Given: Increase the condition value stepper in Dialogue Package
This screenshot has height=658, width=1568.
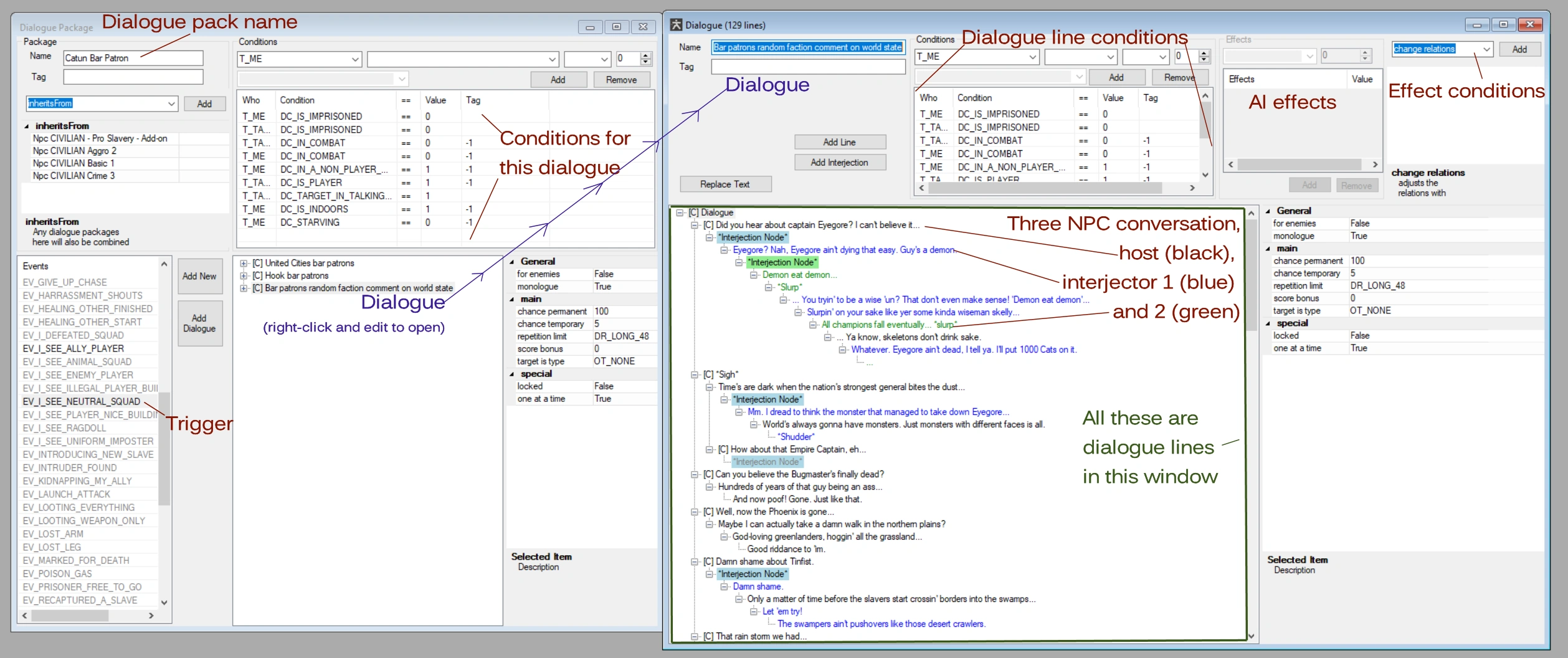Looking at the screenshot, I should (x=646, y=55).
